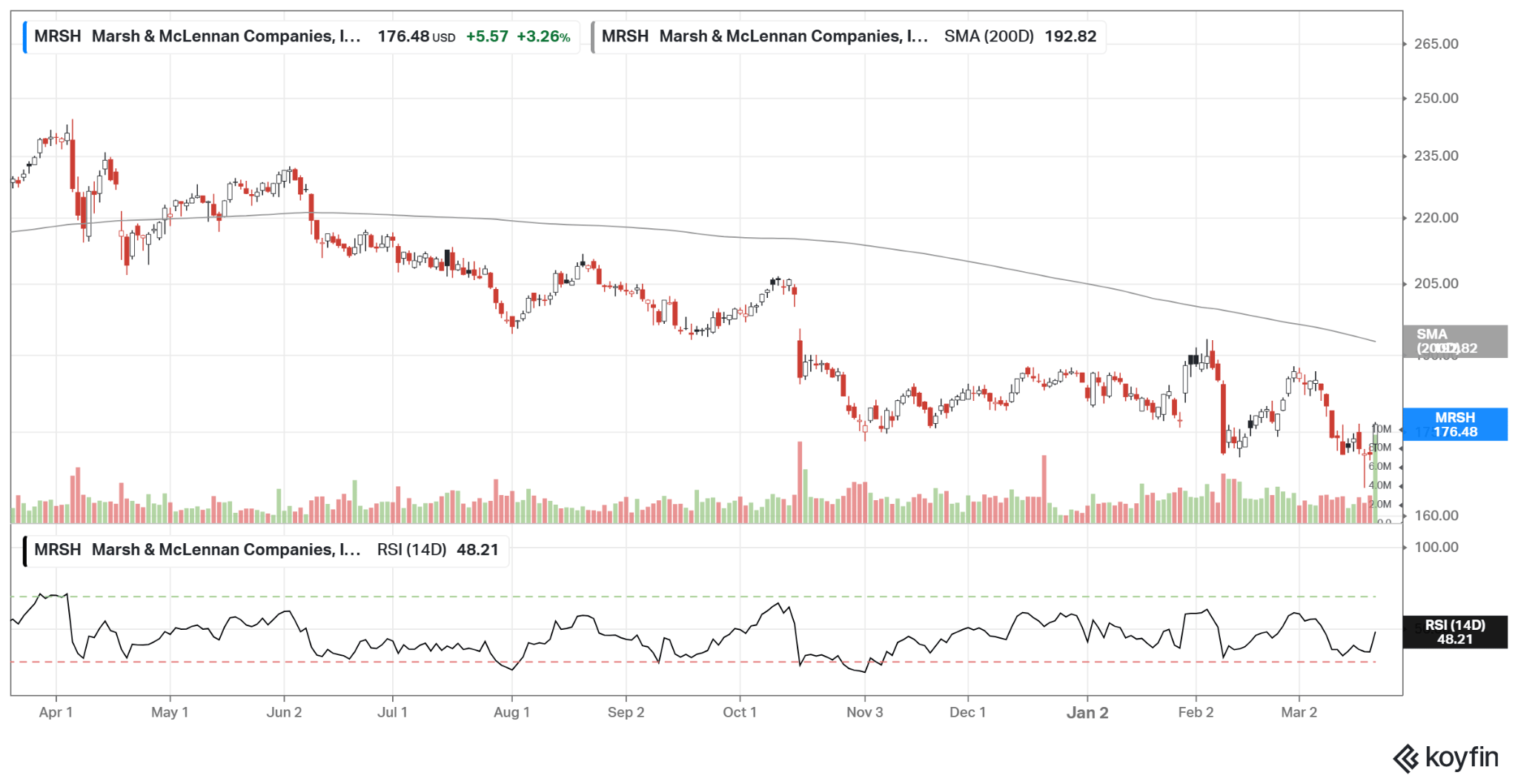Click the MRSH ticker in the RSI legend
The image size is (1518, 784).
[58, 550]
